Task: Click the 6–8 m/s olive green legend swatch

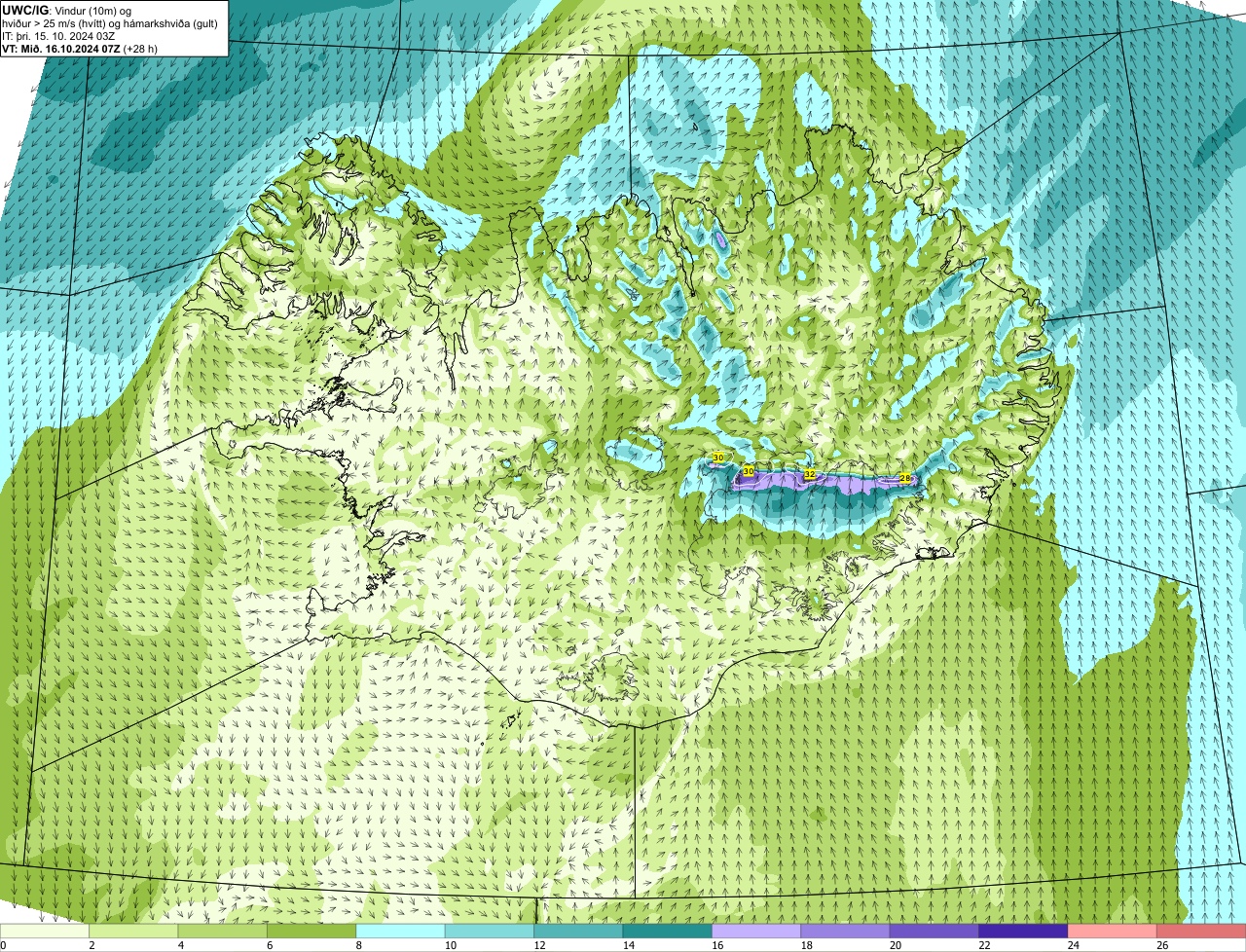Action: 312,931
